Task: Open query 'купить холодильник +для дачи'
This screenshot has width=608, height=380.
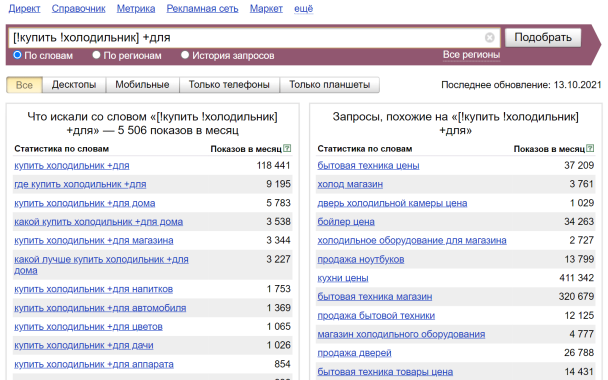Action: click(84, 345)
